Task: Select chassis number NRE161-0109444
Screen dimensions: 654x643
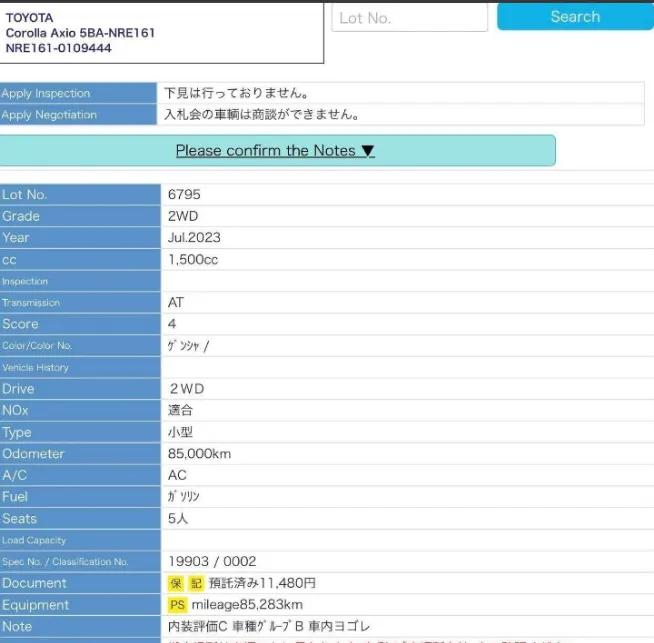Action: [x=58, y=48]
